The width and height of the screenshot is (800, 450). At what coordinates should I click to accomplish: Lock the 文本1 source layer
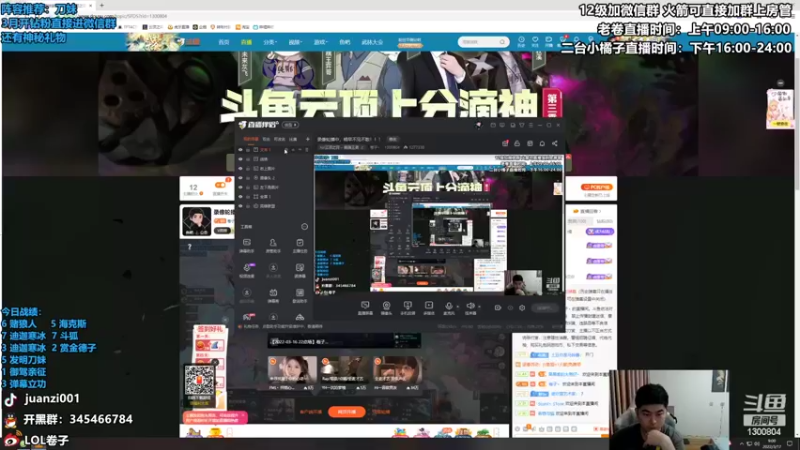tap(248, 150)
